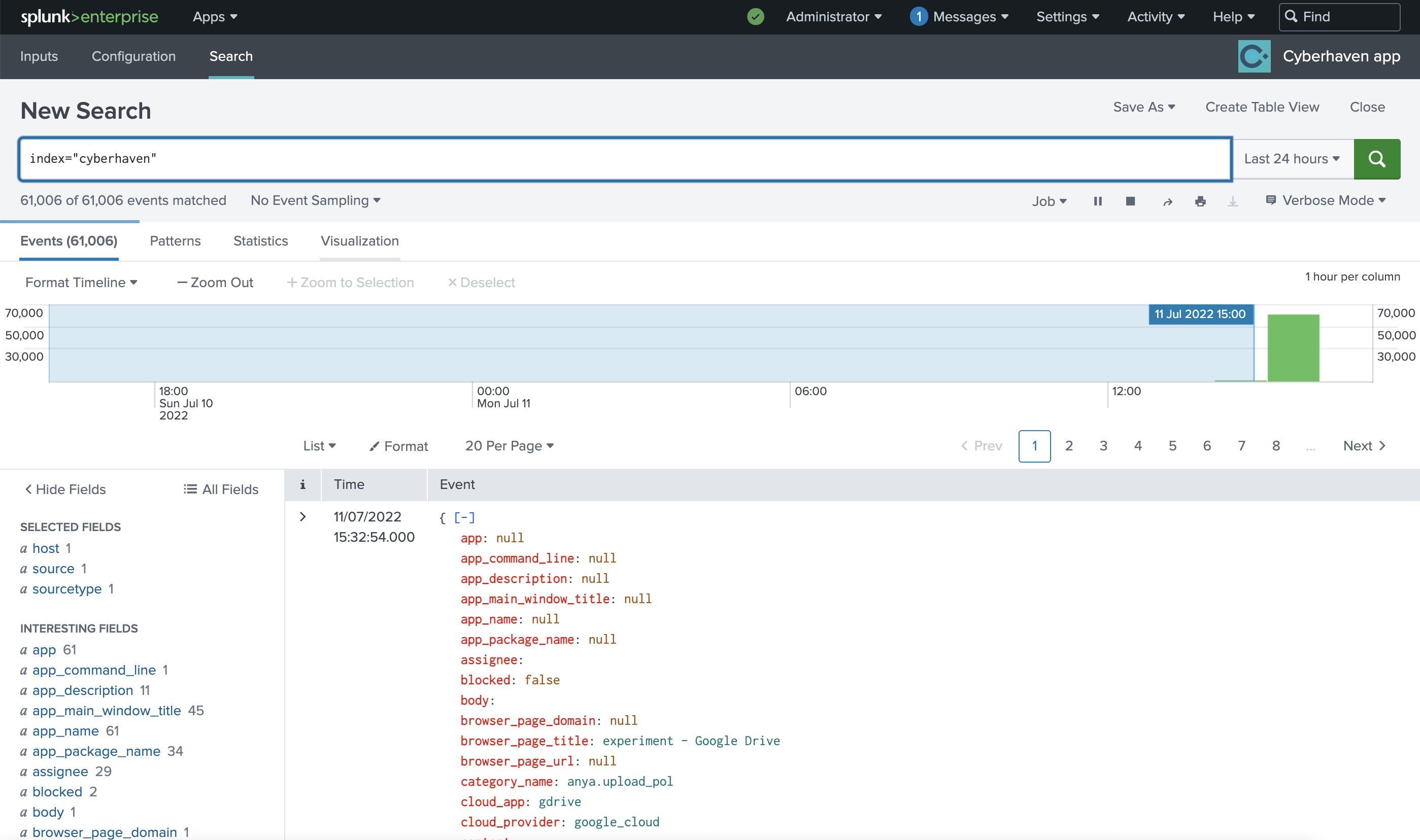The width and height of the screenshot is (1420, 840).
Task: Click the green health status checkmark icon
Action: tap(755, 17)
